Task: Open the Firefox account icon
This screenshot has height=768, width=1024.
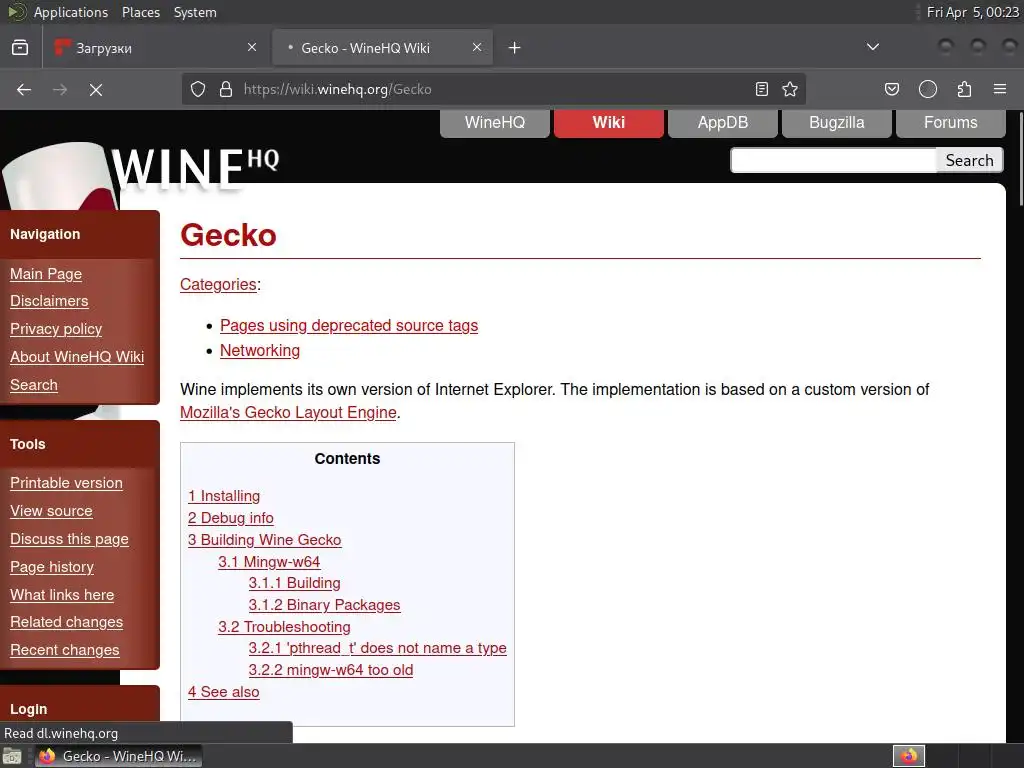Action: [x=928, y=89]
